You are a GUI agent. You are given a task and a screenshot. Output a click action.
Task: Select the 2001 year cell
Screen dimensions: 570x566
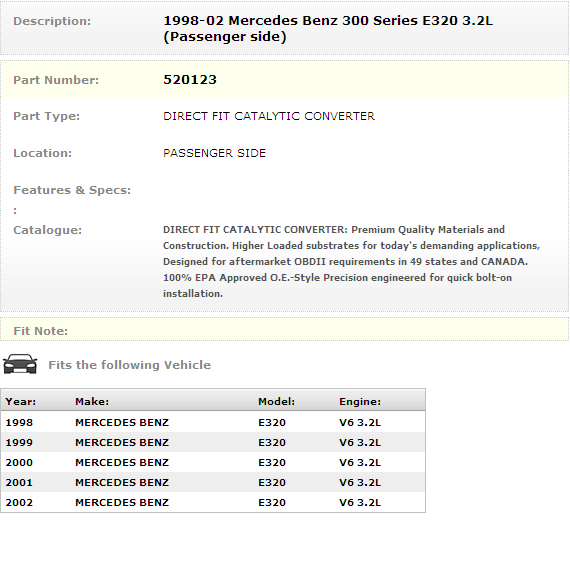19,482
